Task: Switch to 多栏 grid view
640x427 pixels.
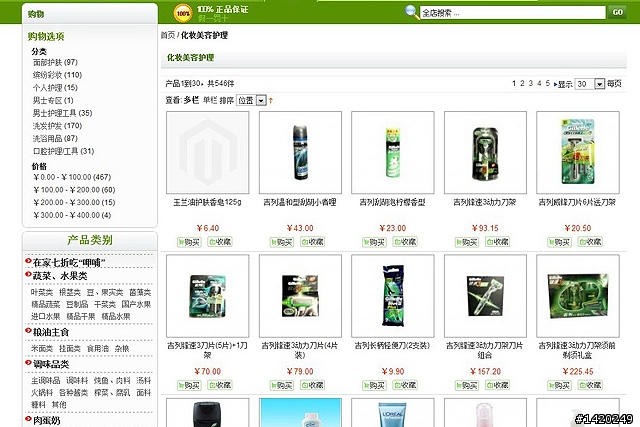Action: tap(191, 100)
